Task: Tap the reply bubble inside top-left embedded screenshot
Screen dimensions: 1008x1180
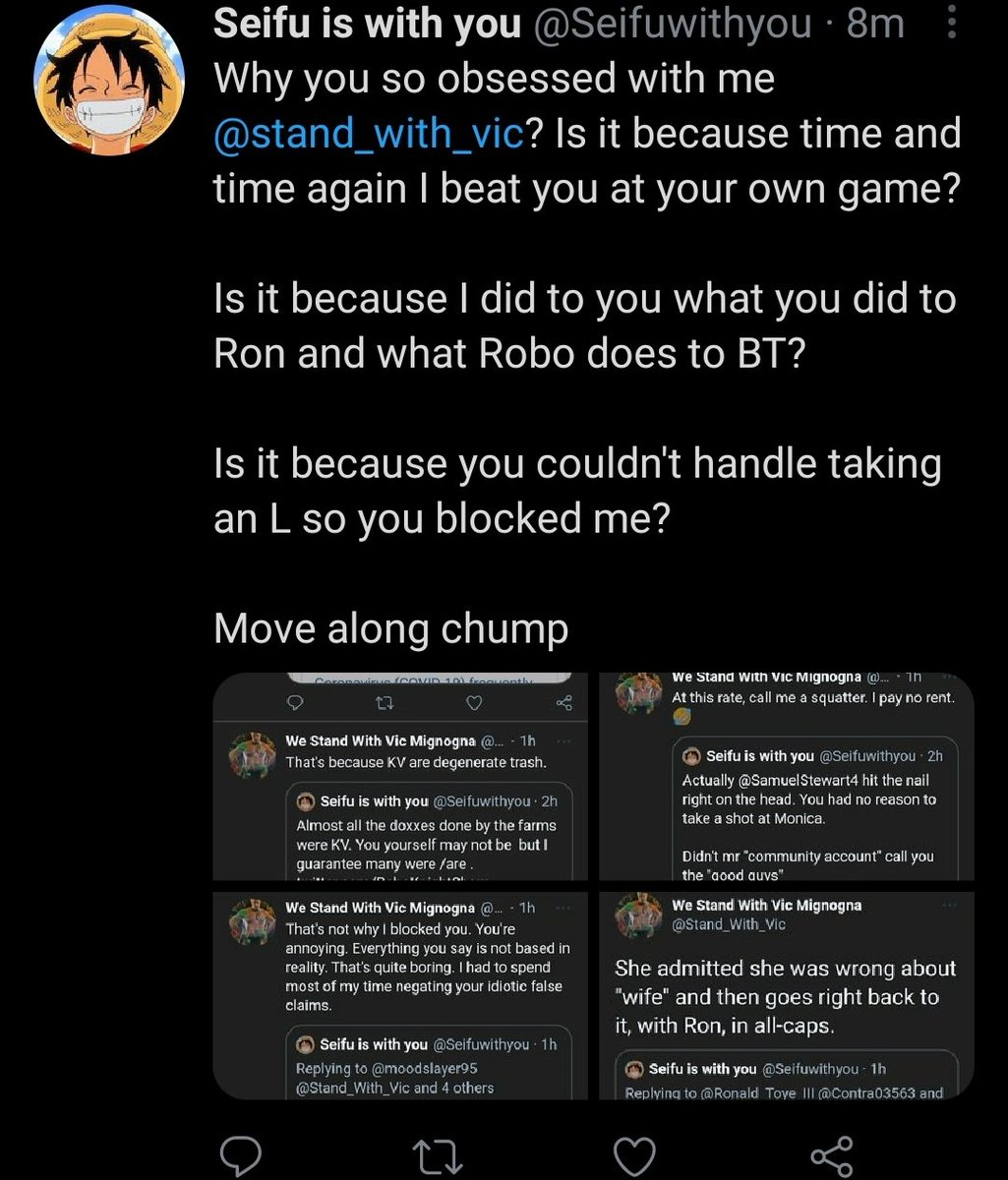Action: point(291,703)
